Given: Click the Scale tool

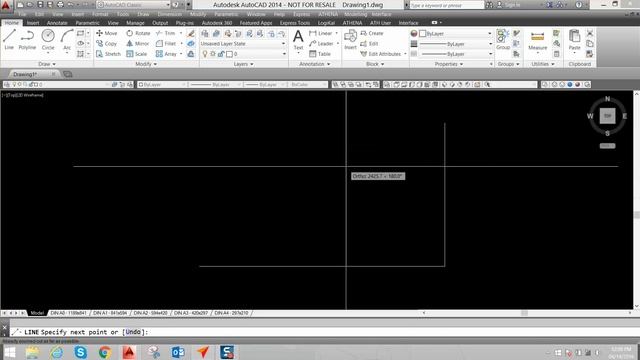Looking at the screenshot, I should pos(136,54).
